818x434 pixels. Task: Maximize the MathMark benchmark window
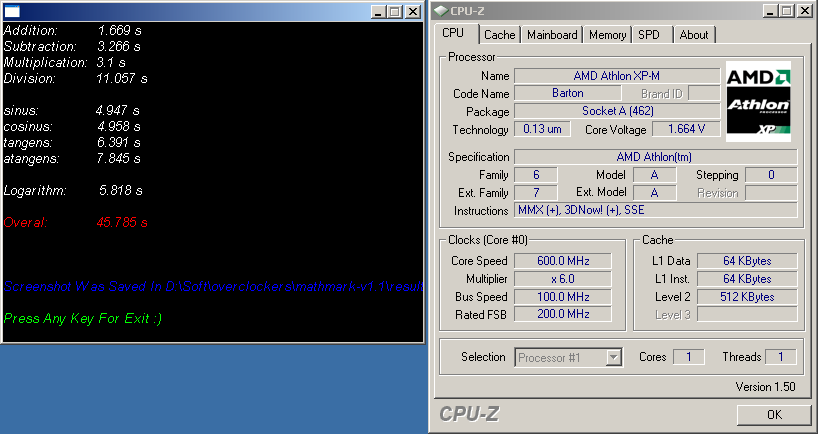(x=395, y=11)
